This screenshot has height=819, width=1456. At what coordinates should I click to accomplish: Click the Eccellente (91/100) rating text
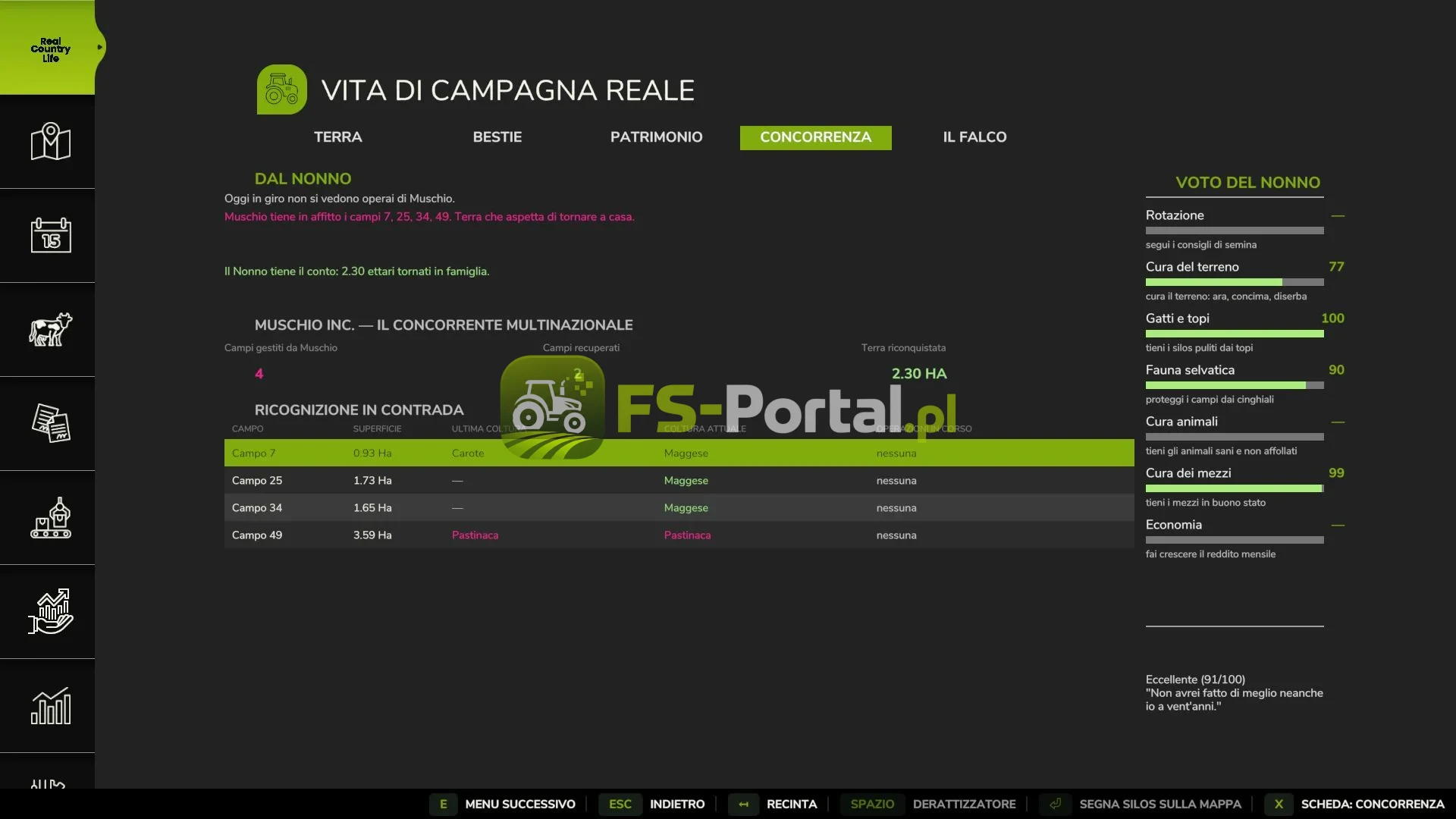pos(1195,679)
